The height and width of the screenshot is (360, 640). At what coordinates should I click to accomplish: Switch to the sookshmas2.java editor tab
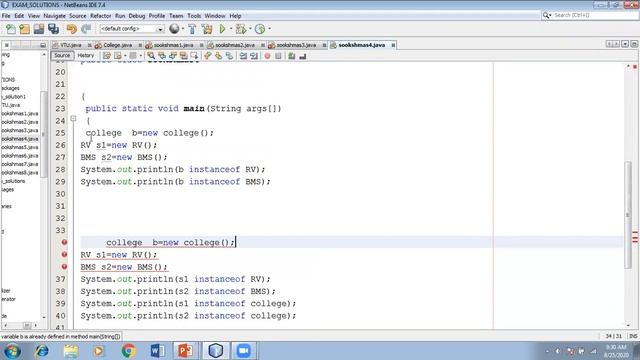pos(235,45)
